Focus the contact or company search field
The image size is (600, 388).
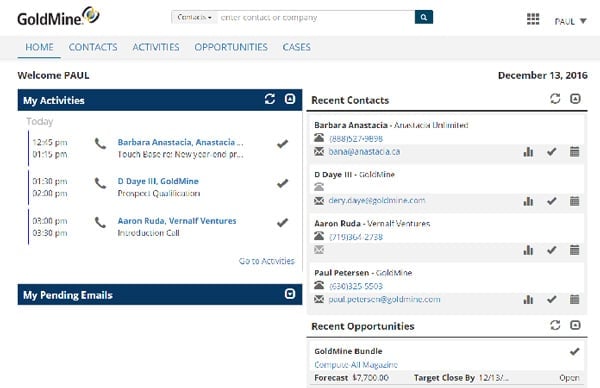(316, 17)
